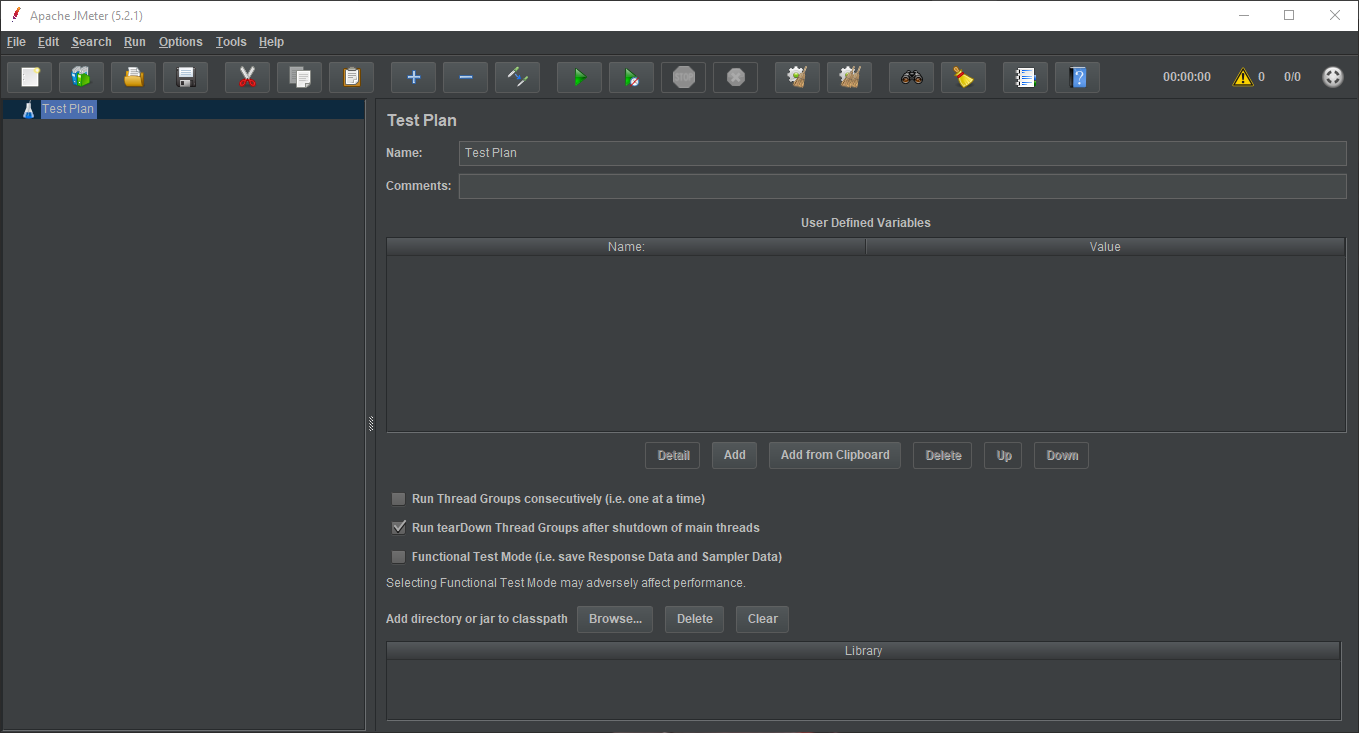Select the Start no pauses toolbar icon
The height and width of the screenshot is (733, 1359).
click(x=631, y=76)
